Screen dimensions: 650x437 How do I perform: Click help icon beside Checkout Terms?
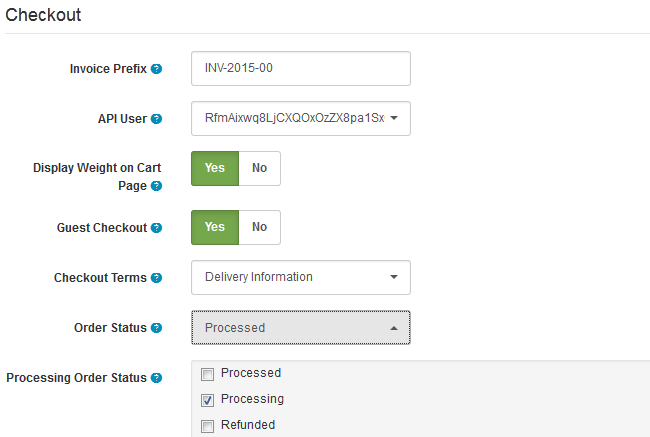point(157,278)
